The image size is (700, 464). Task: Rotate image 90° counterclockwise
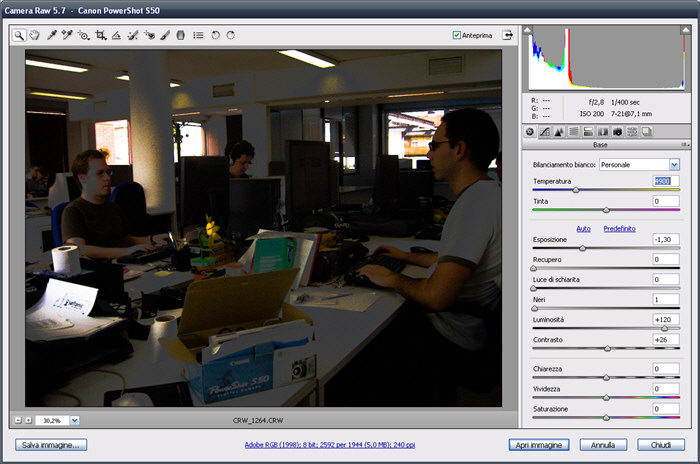[x=216, y=35]
